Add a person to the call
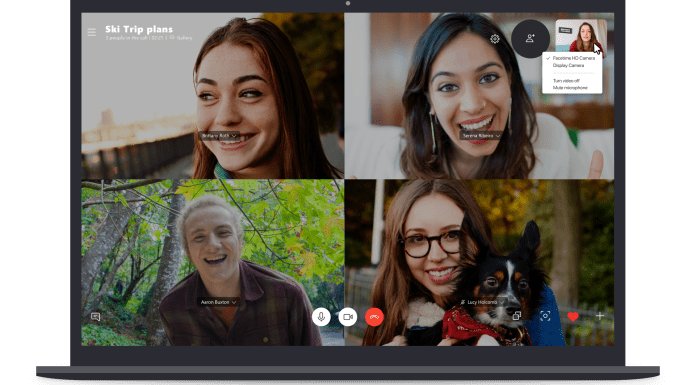 coord(530,39)
